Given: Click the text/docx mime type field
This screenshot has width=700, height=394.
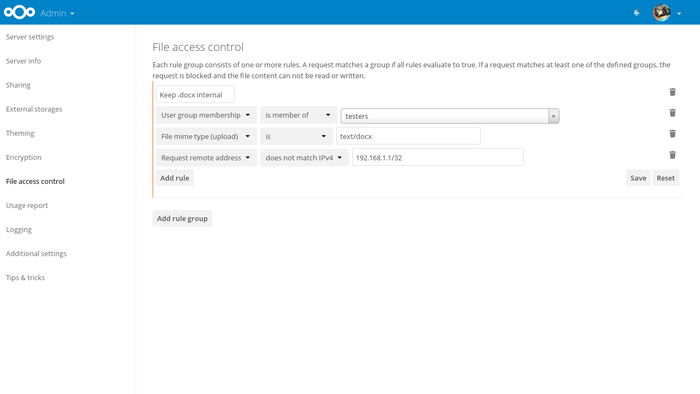Looking at the screenshot, I should click(x=408, y=136).
